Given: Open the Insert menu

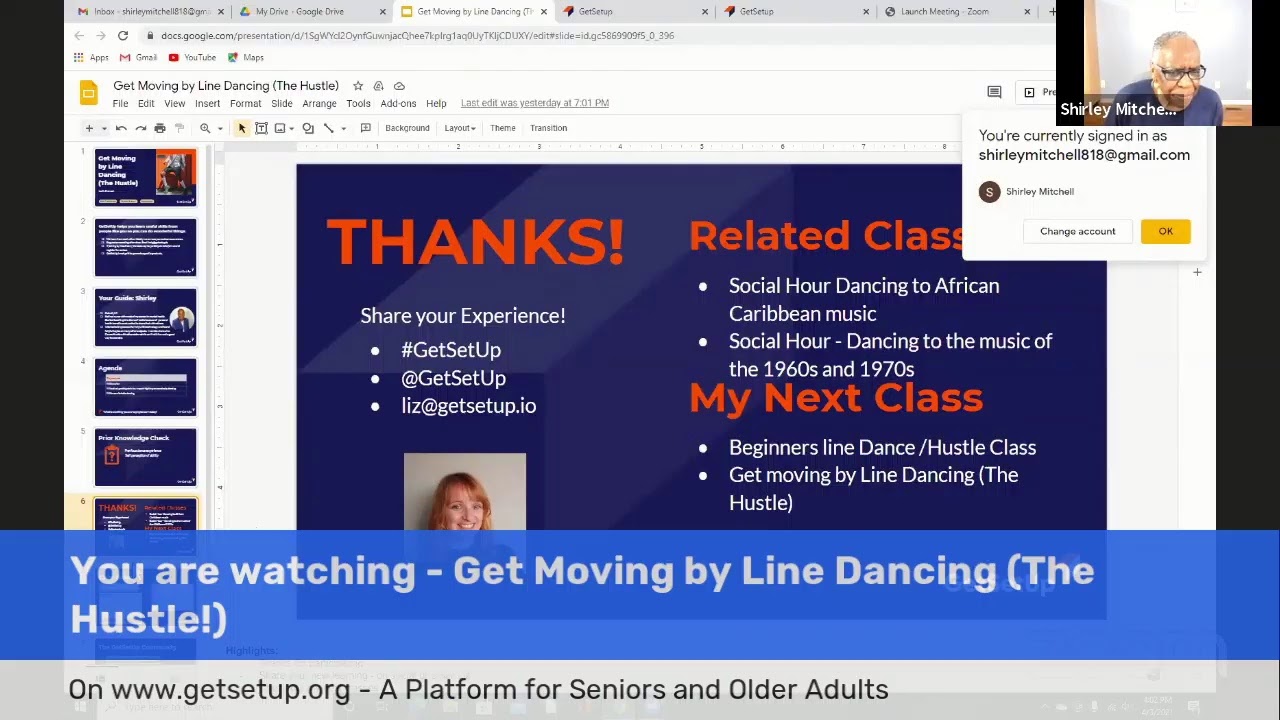Looking at the screenshot, I should tap(207, 104).
